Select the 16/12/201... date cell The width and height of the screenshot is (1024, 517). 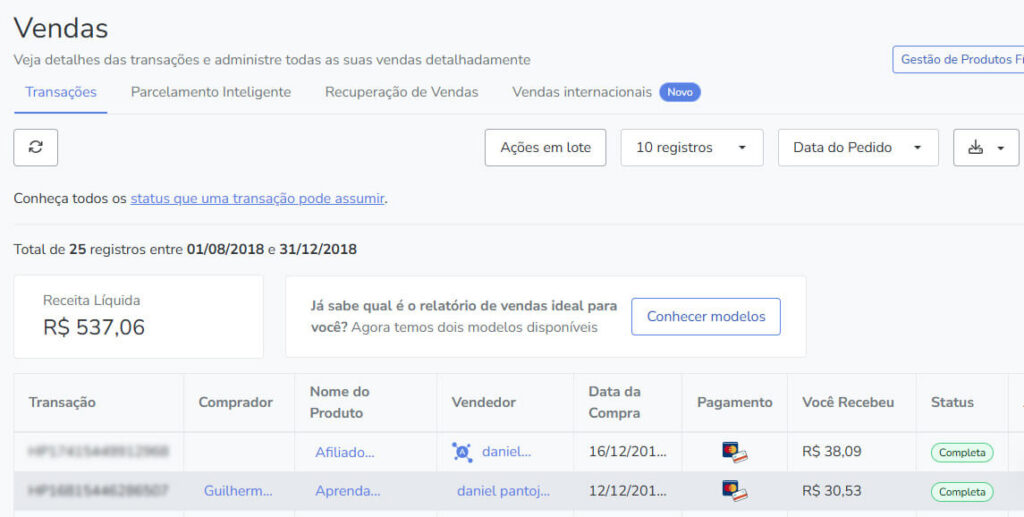(628, 452)
